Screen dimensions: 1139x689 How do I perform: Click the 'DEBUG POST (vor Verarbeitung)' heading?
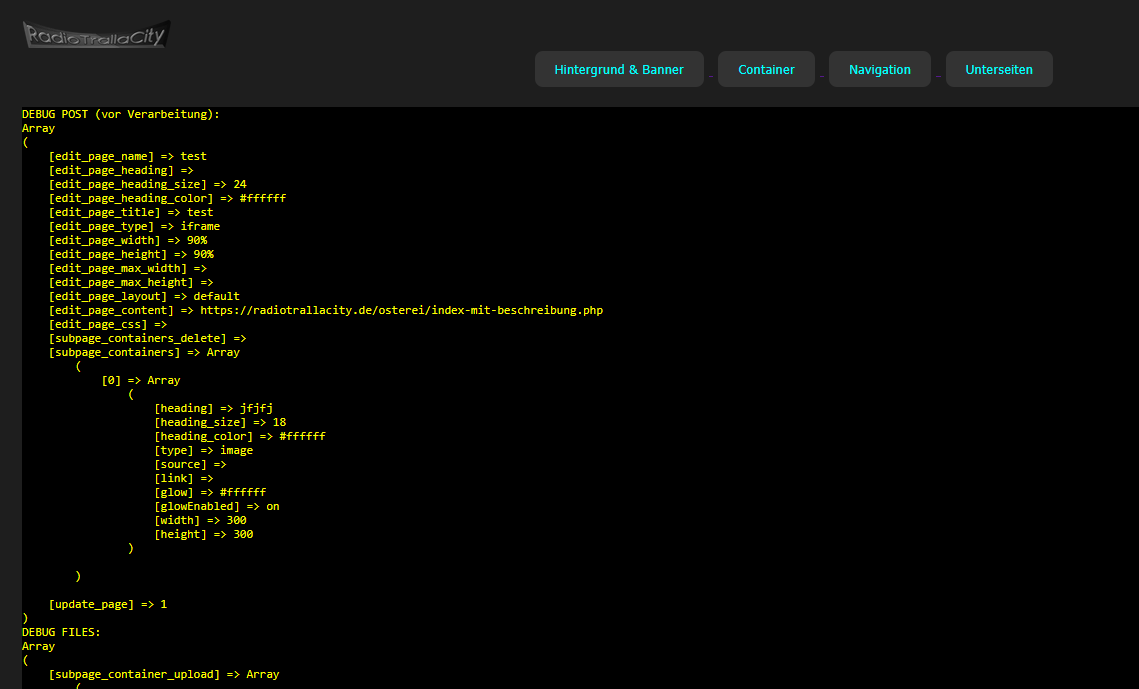pyautogui.click(x=120, y=115)
